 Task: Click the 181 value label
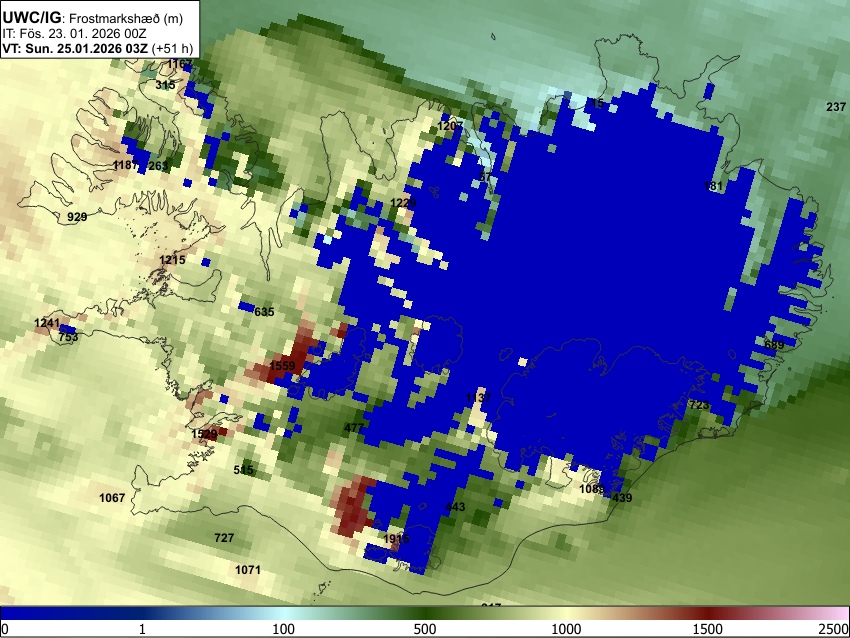(713, 186)
